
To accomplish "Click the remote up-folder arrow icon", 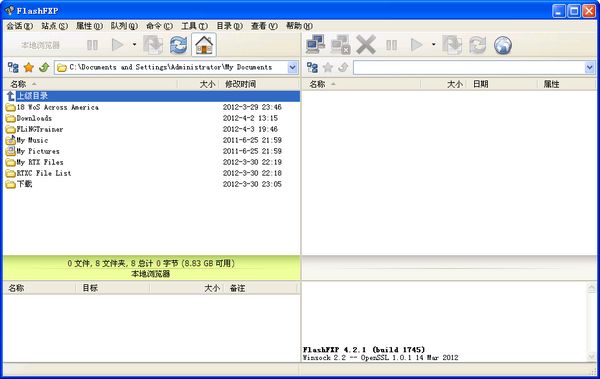I will [x=343, y=68].
